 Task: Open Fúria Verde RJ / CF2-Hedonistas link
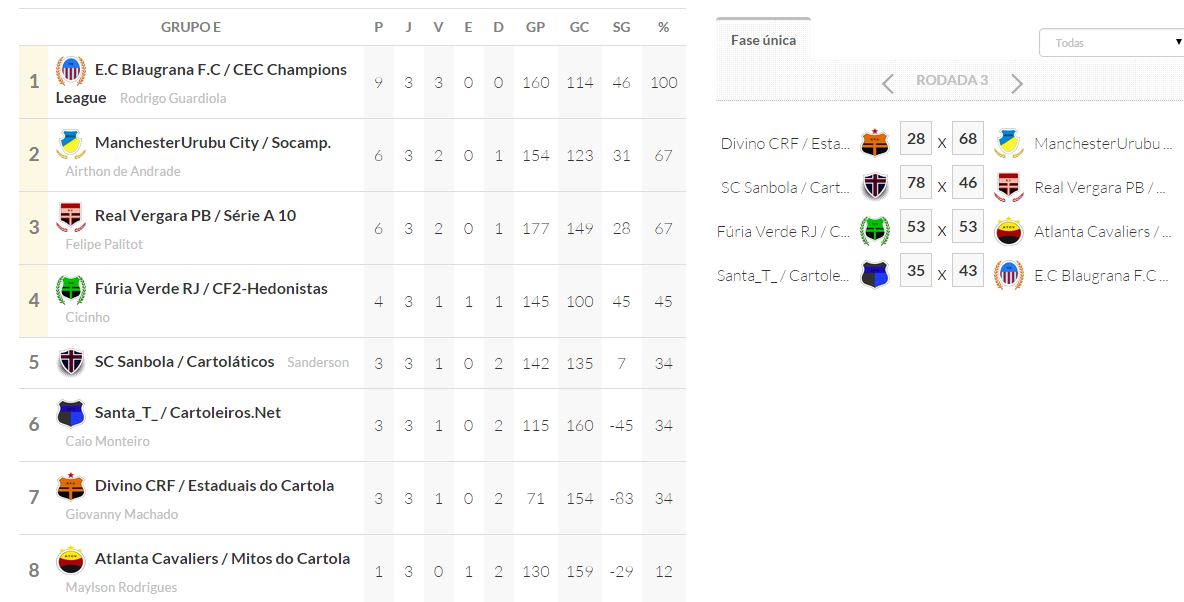pos(211,289)
